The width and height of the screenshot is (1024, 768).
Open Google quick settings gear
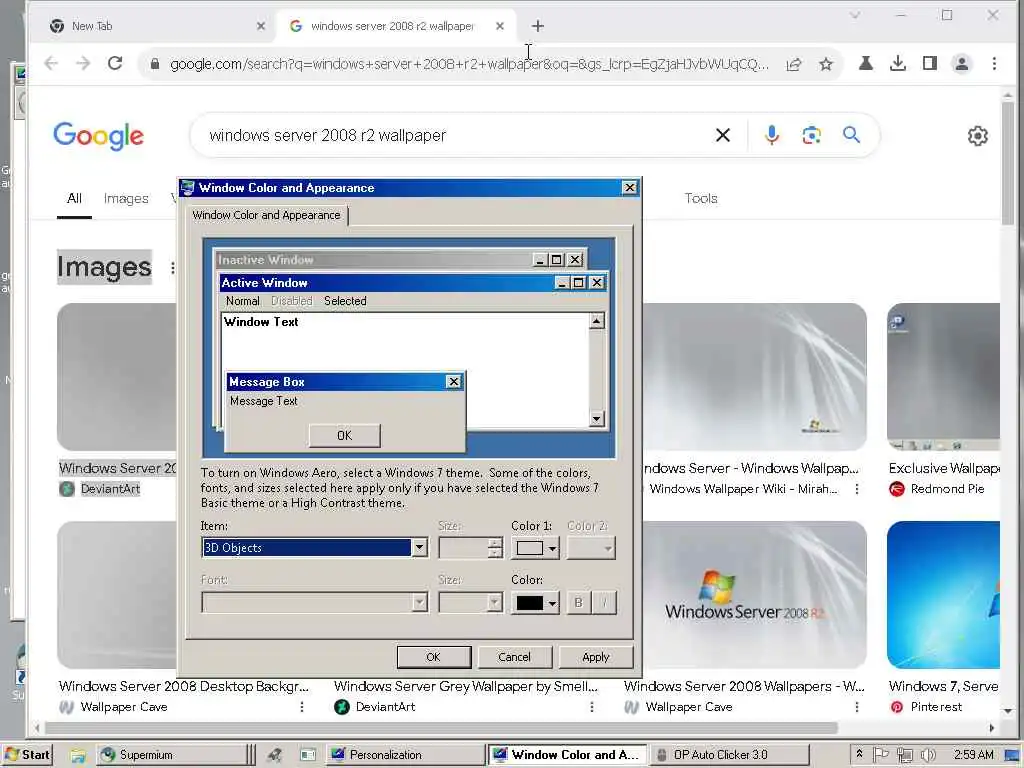[x=978, y=136]
